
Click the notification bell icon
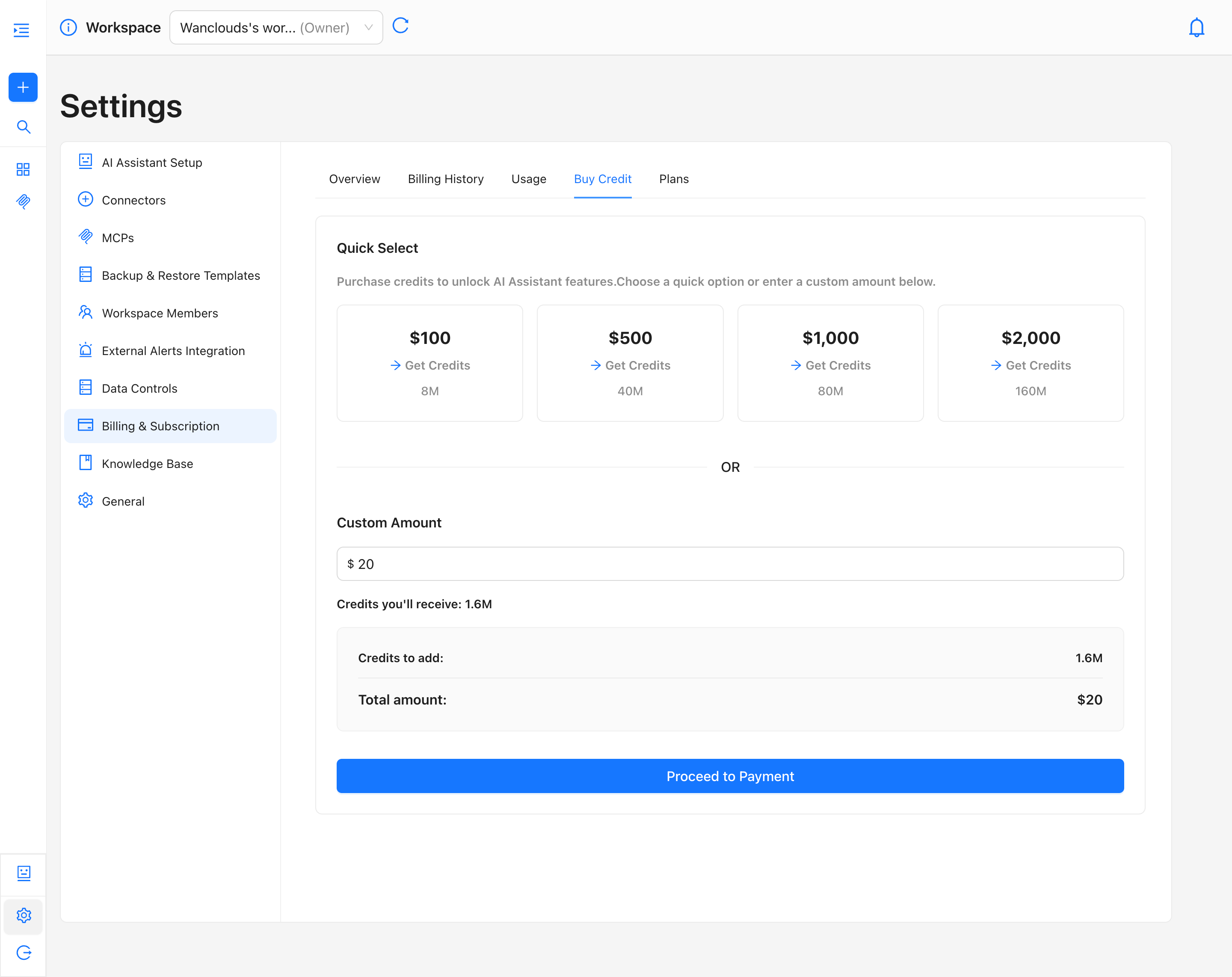1196,27
